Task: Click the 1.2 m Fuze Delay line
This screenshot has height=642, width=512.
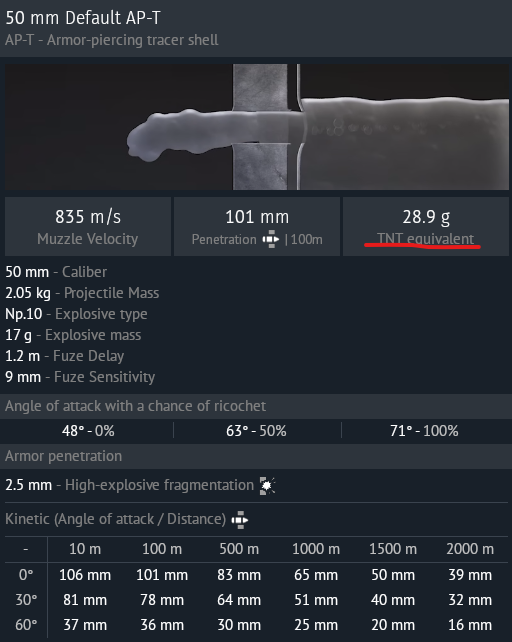Action: point(64,356)
